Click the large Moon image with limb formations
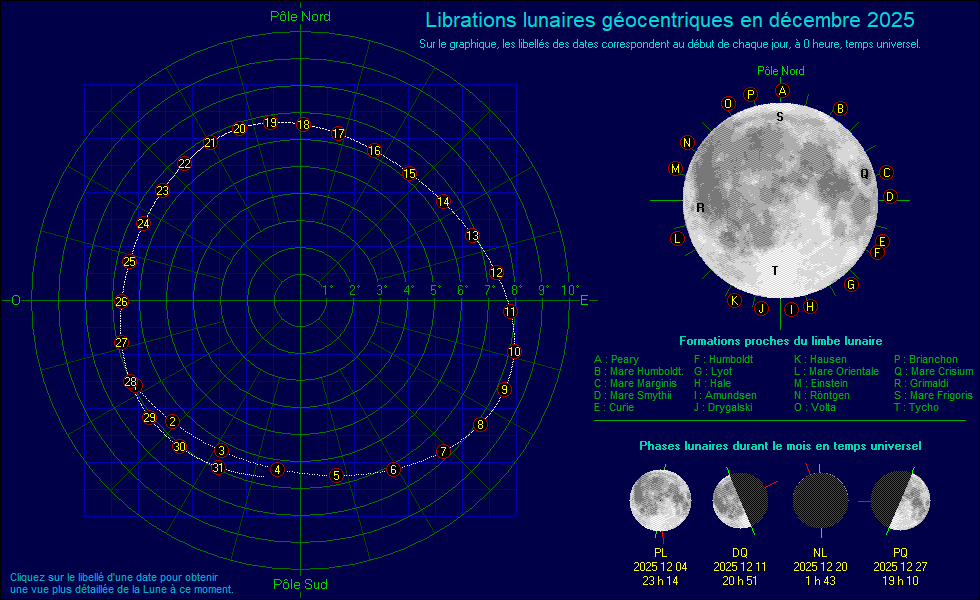 (780, 195)
